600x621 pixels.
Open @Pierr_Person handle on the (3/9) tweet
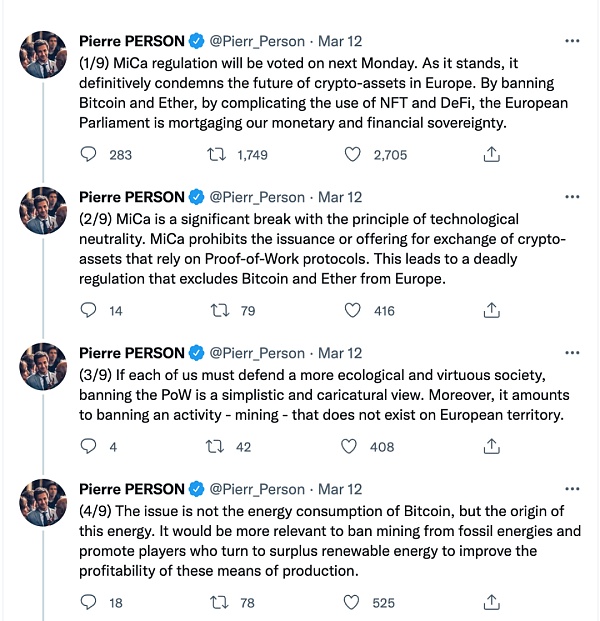(256, 353)
